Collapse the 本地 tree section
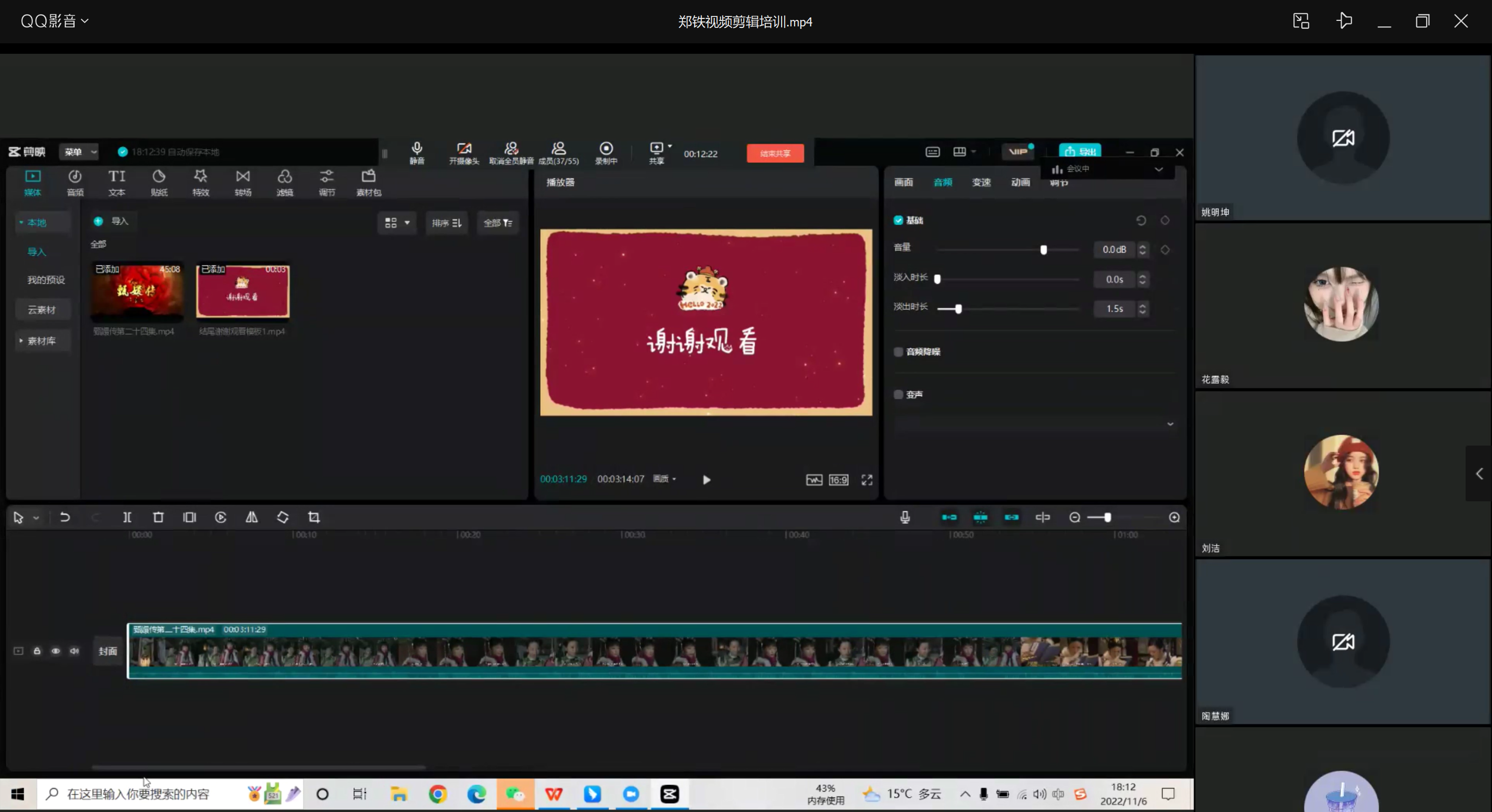 point(21,223)
